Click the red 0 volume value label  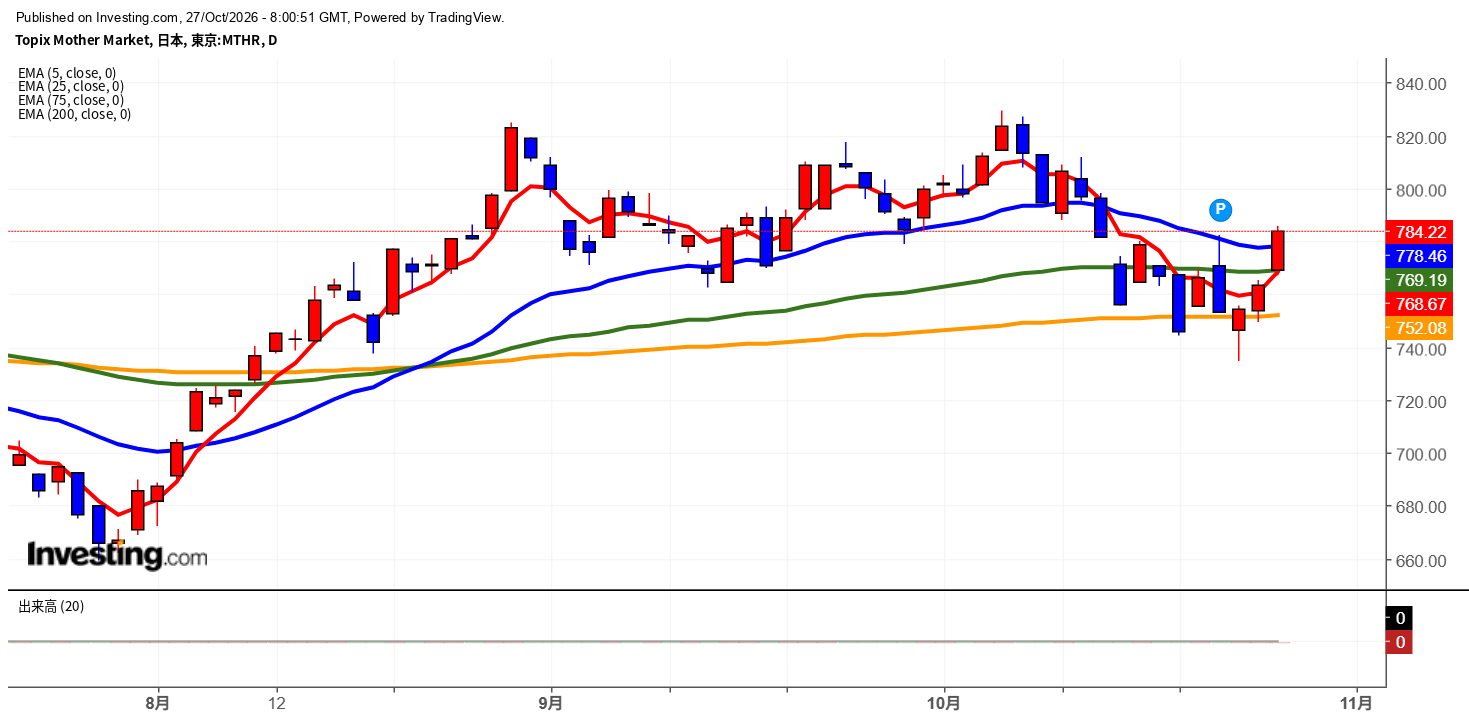(1399, 642)
